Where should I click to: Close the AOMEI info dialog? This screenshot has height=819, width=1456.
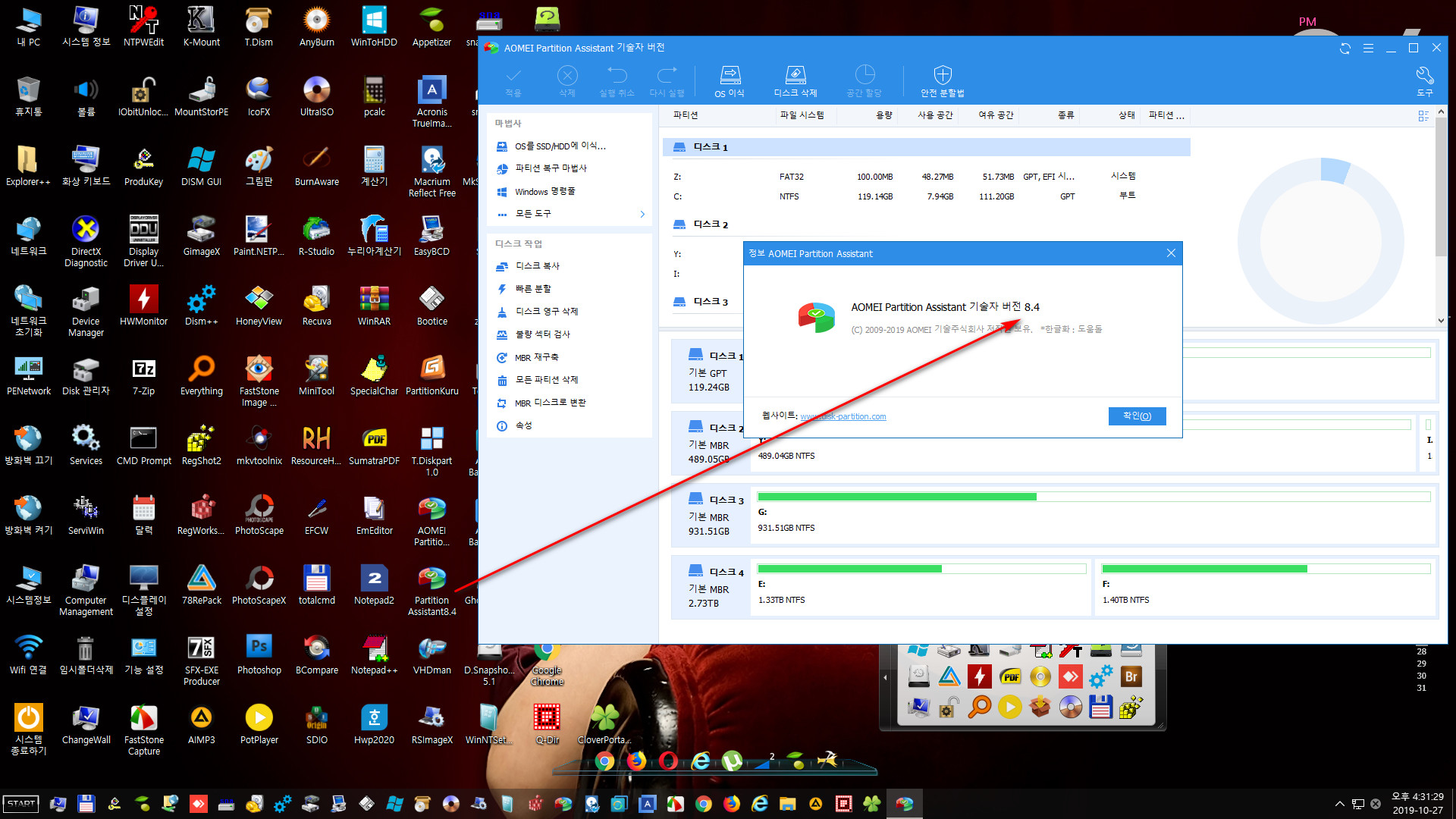point(1171,253)
